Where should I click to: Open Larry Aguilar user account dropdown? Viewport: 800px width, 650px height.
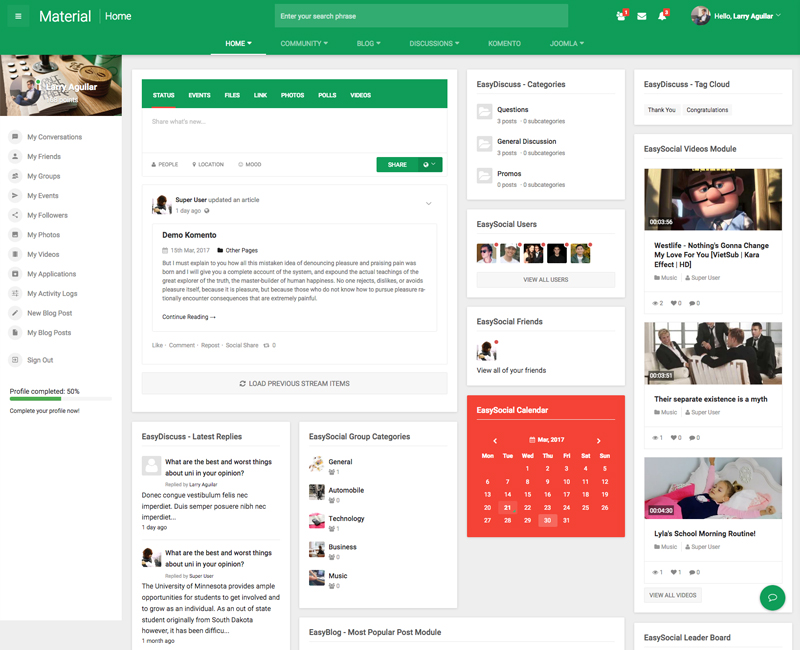[735, 16]
